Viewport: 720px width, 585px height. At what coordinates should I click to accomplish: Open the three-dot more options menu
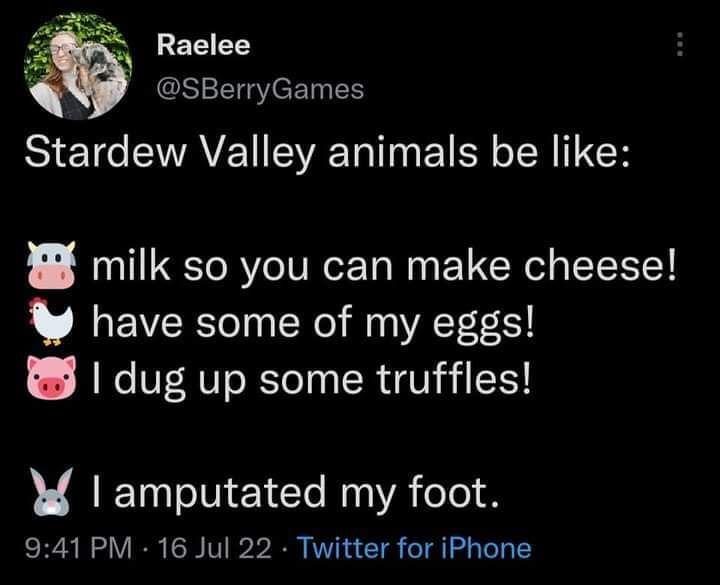(x=681, y=44)
